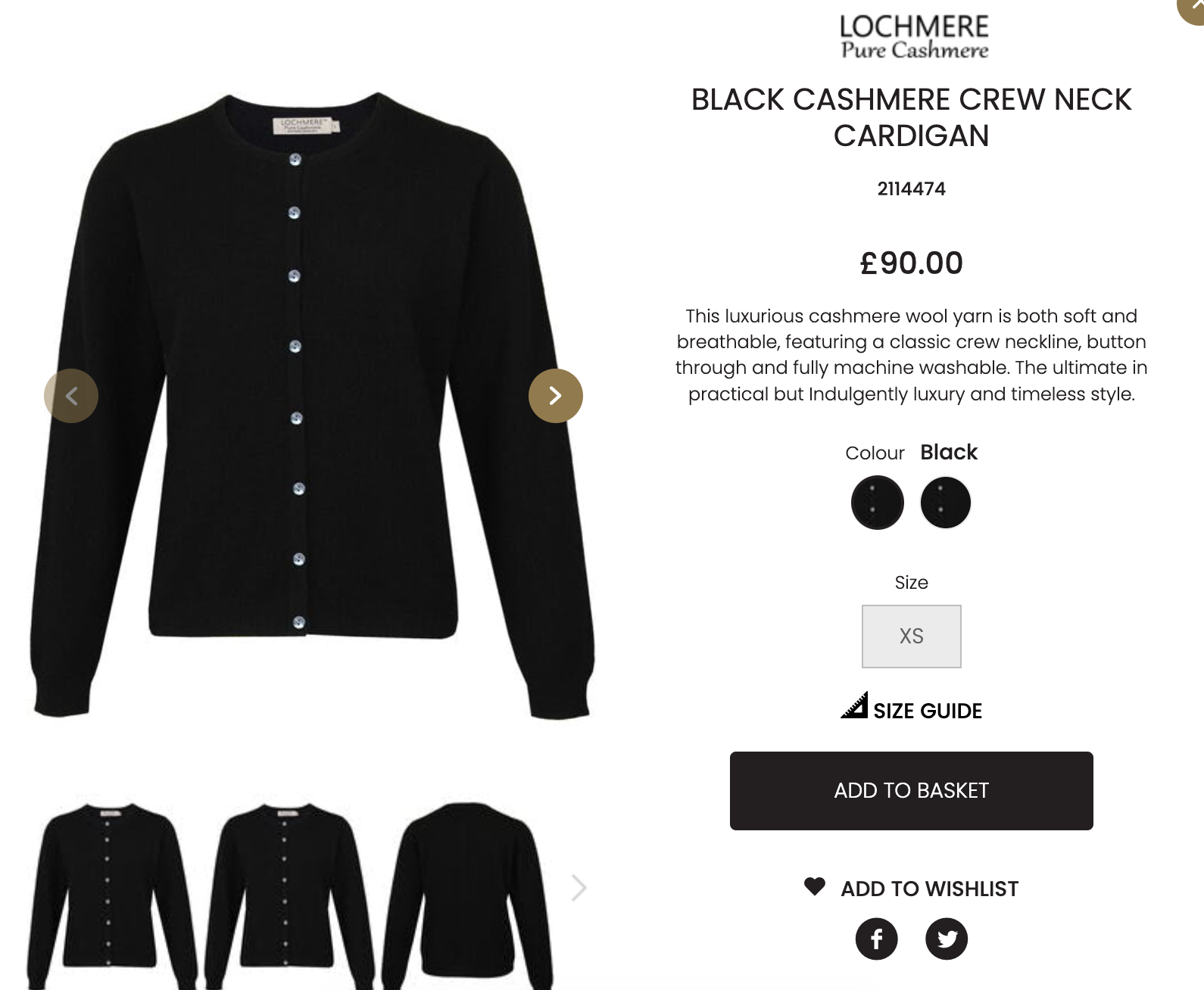1204x990 pixels.
Task: Select the first black colour swatch
Action: point(878,503)
